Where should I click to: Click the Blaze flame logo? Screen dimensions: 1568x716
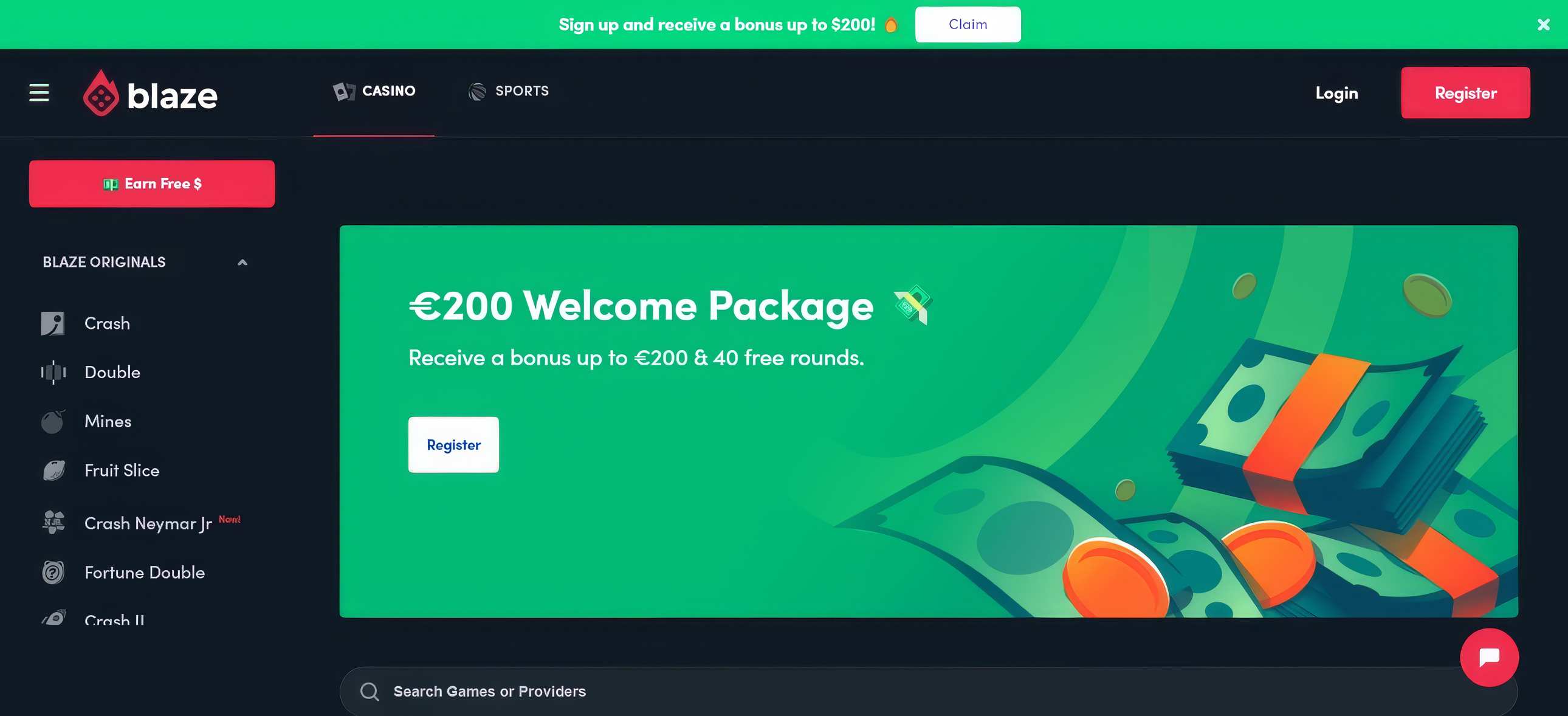(x=101, y=94)
